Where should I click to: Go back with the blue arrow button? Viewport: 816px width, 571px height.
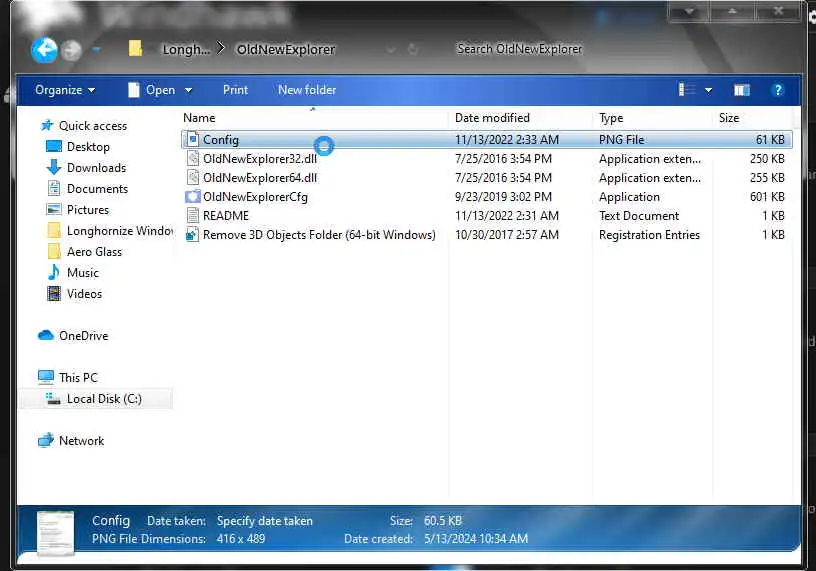[x=44, y=50]
